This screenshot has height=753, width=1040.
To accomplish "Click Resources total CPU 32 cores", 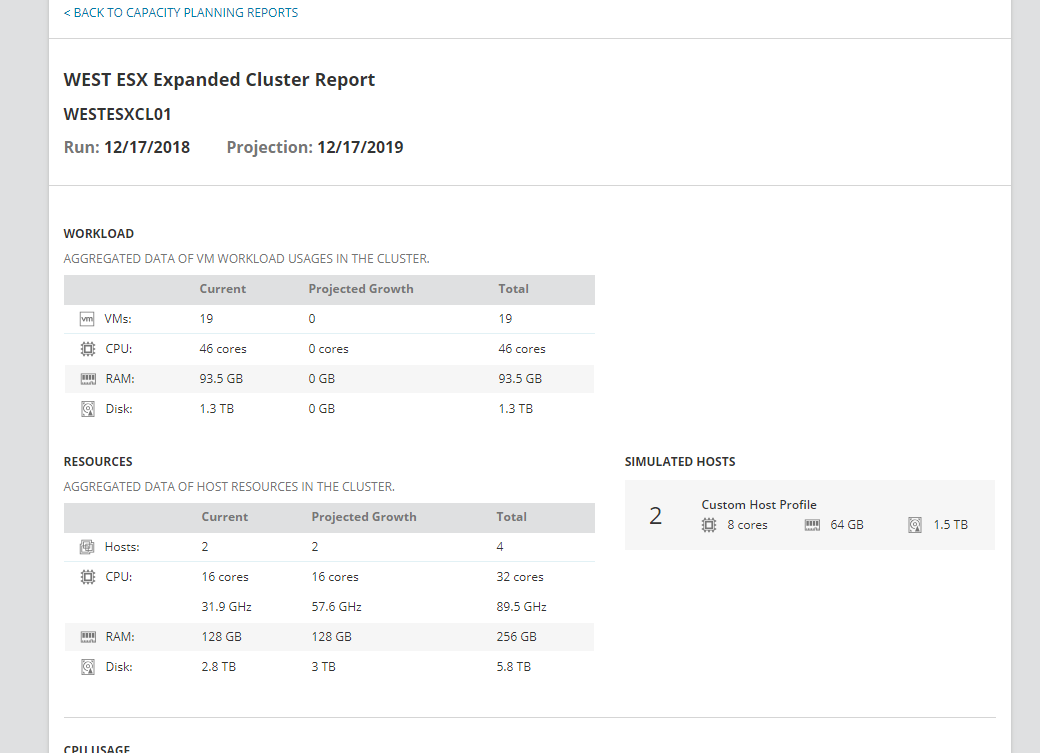I will [x=520, y=577].
